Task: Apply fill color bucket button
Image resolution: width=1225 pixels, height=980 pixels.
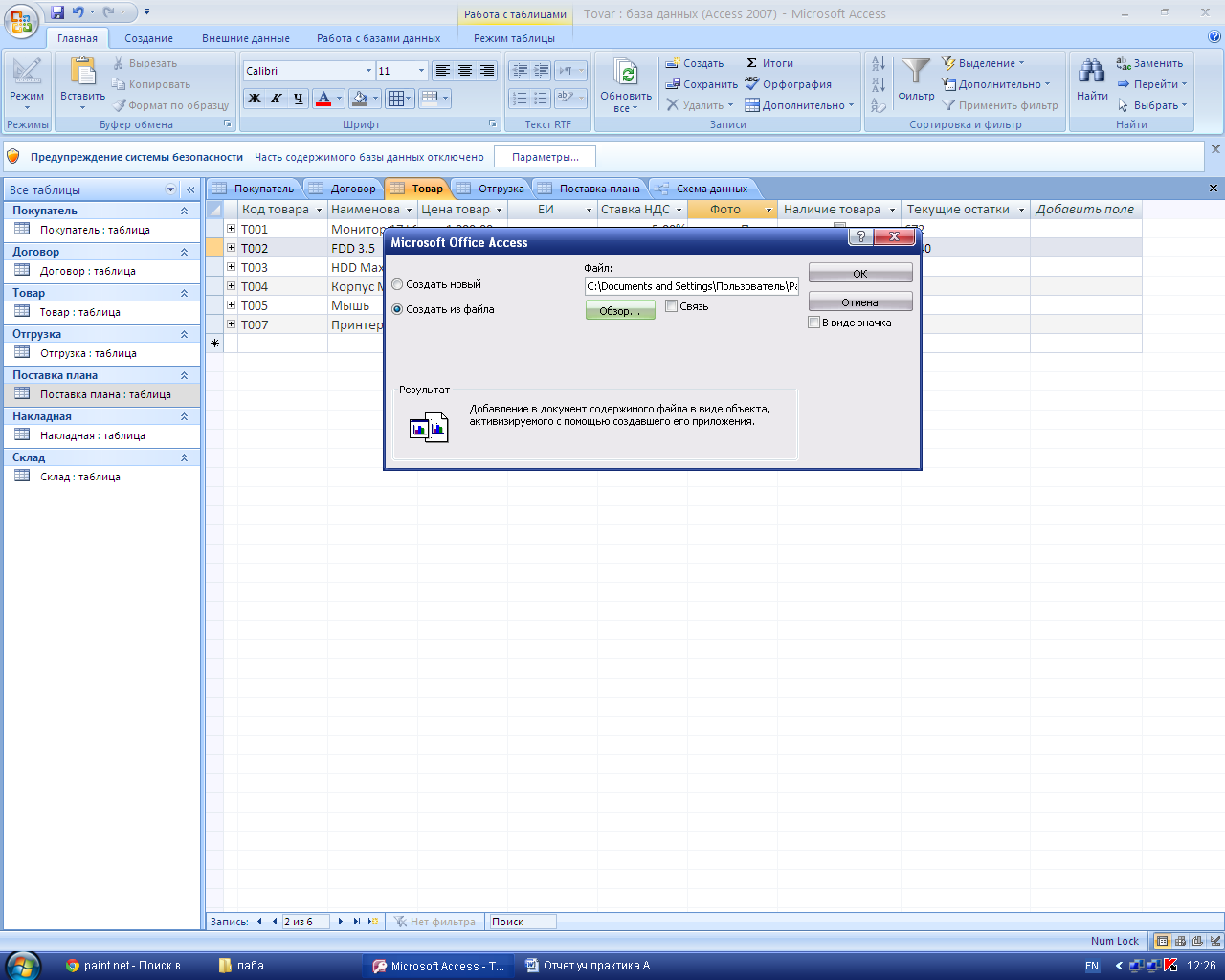Action: (x=360, y=98)
